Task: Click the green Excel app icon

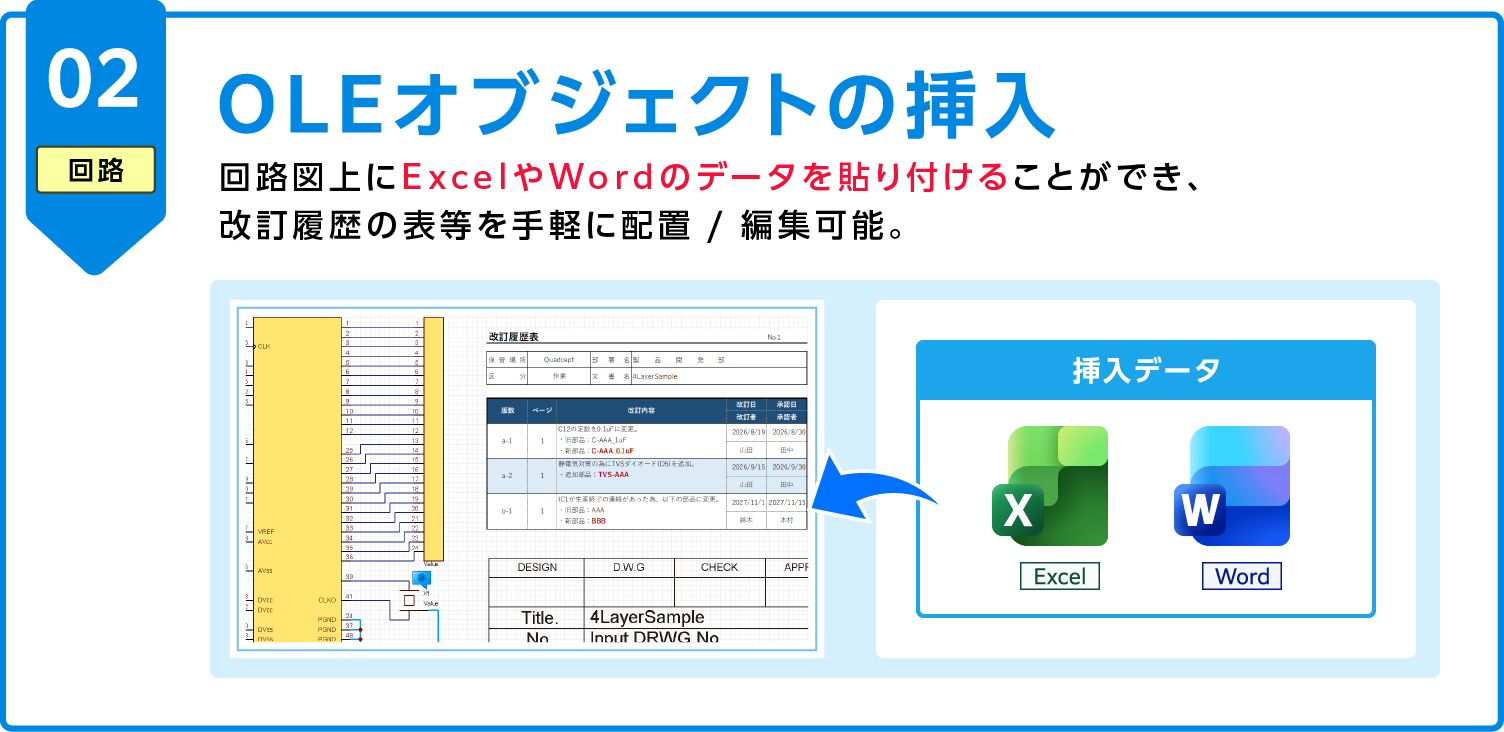Action: [1049, 486]
